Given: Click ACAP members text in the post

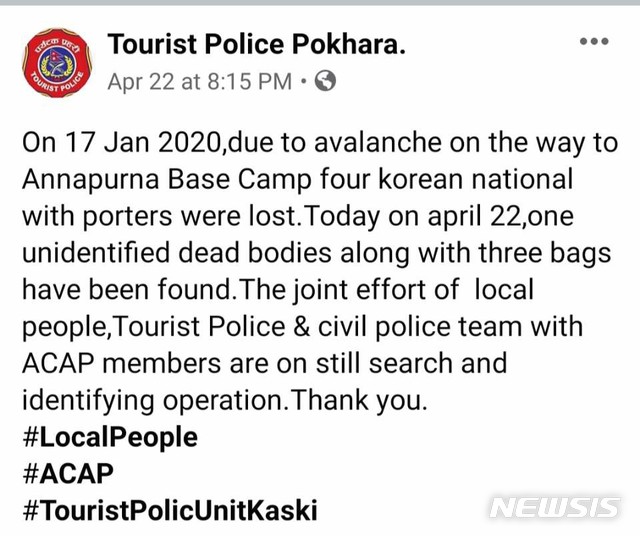Looking at the screenshot, I should (122, 363).
